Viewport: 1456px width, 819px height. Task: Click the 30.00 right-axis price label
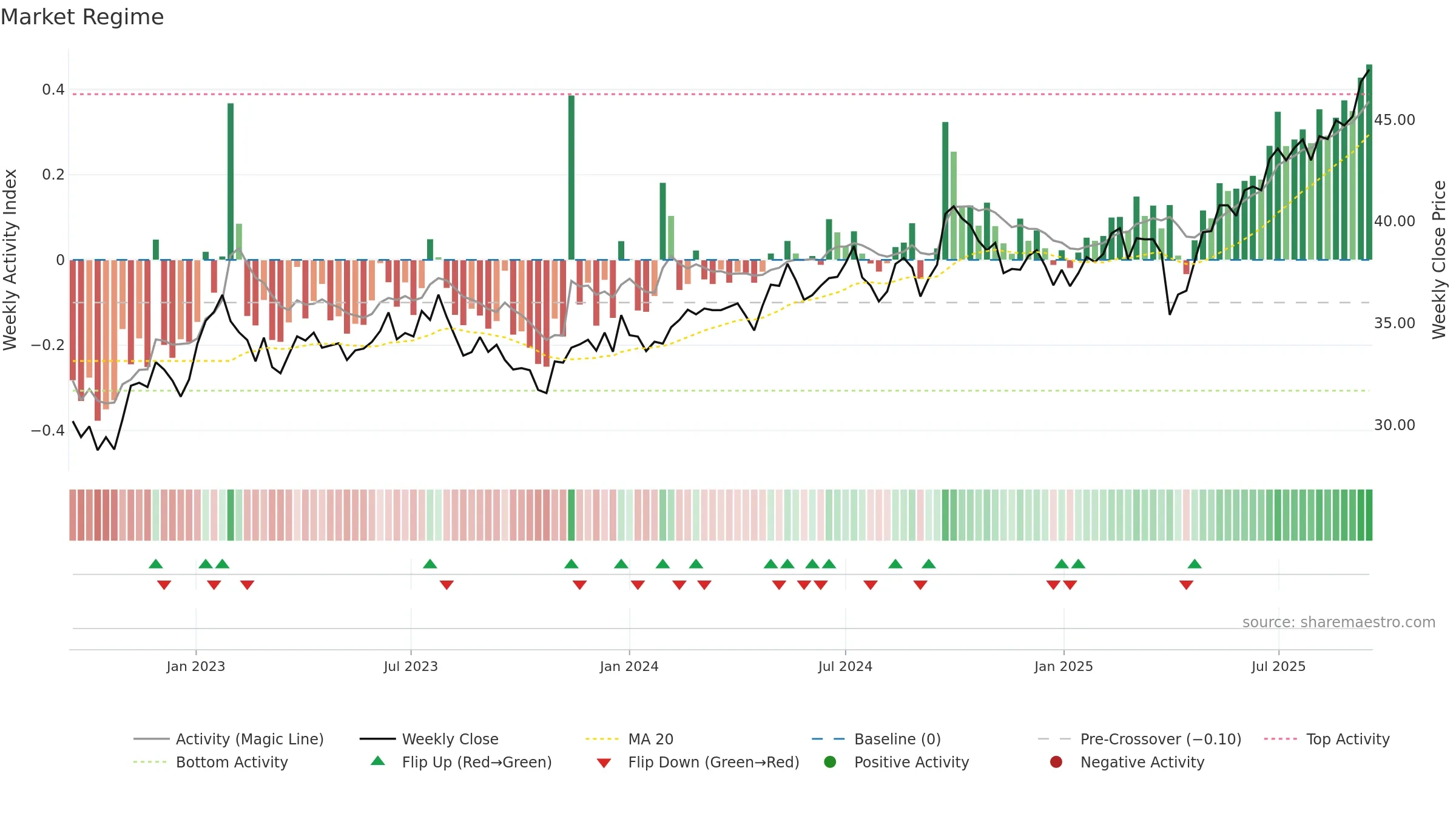pos(1395,425)
